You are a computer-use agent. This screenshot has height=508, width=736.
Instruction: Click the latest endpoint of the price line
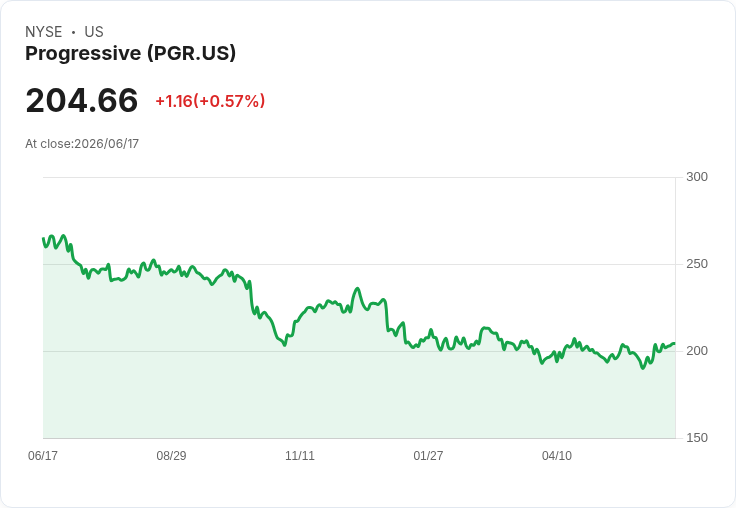pos(675,343)
